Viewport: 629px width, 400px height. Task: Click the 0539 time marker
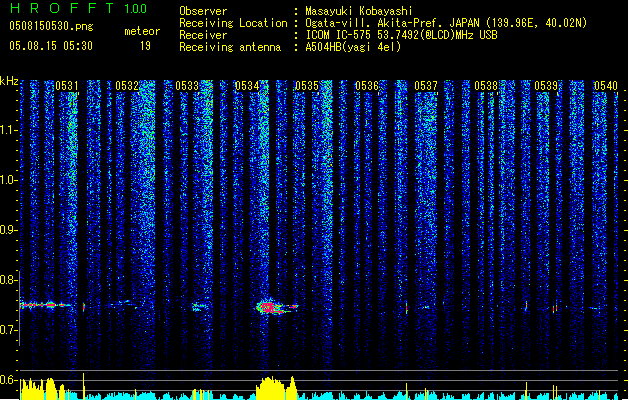click(x=546, y=86)
